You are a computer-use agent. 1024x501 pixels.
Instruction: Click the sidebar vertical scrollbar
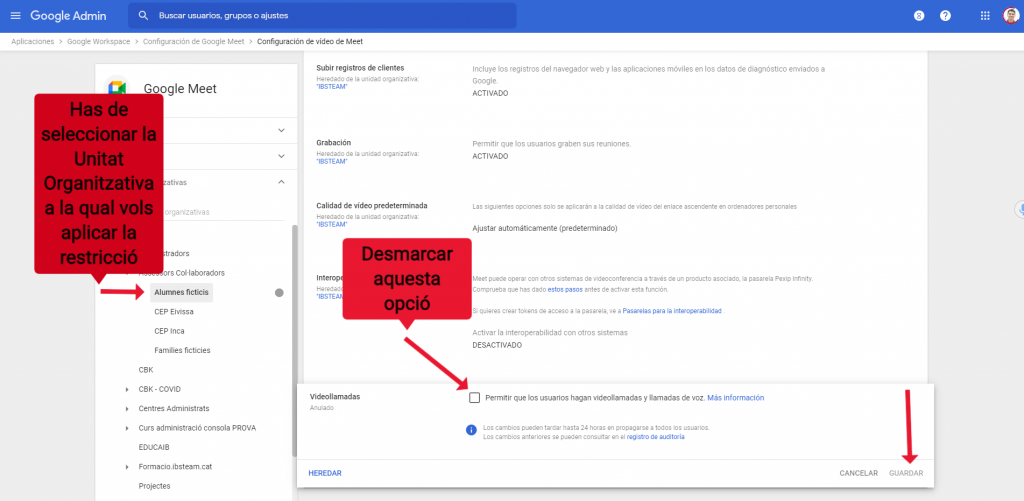[295, 340]
